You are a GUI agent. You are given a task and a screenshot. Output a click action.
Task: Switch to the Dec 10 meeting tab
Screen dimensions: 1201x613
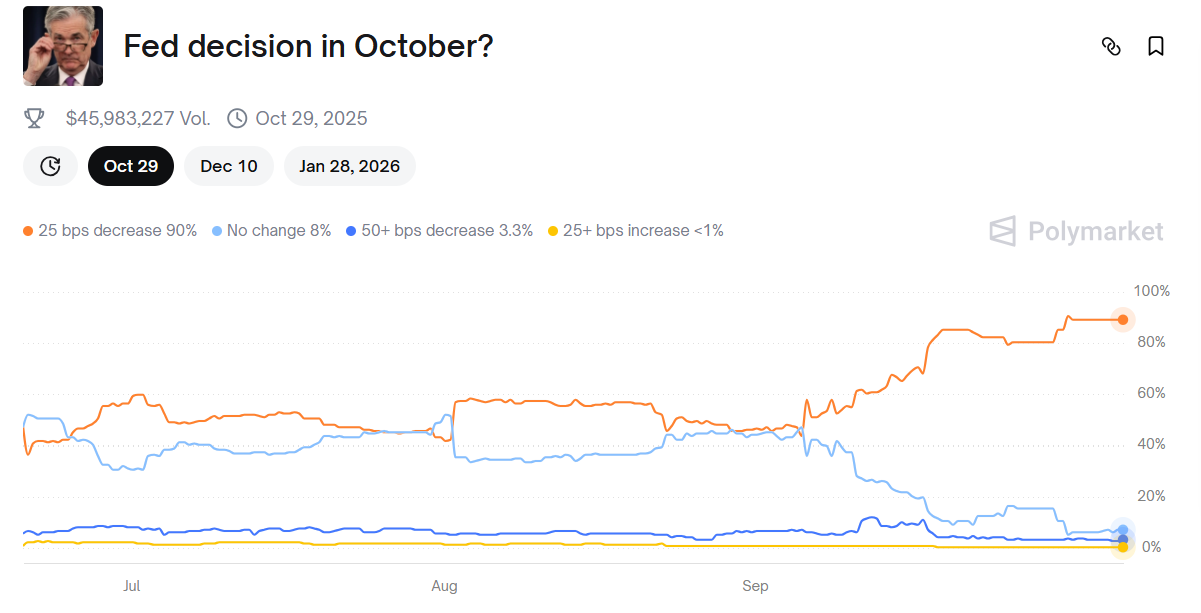click(x=228, y=166)
